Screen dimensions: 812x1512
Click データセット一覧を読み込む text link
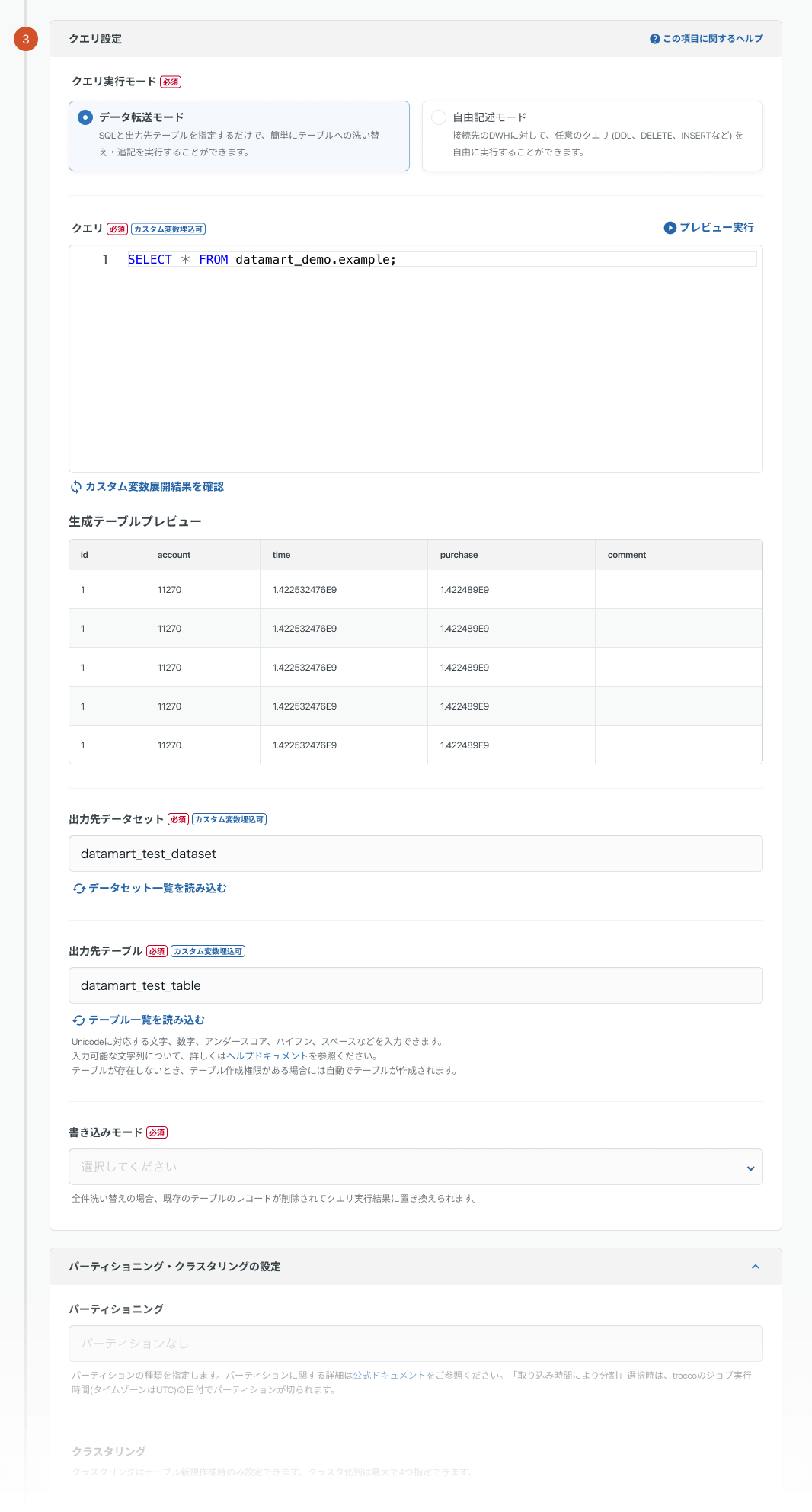coord(157,889)
